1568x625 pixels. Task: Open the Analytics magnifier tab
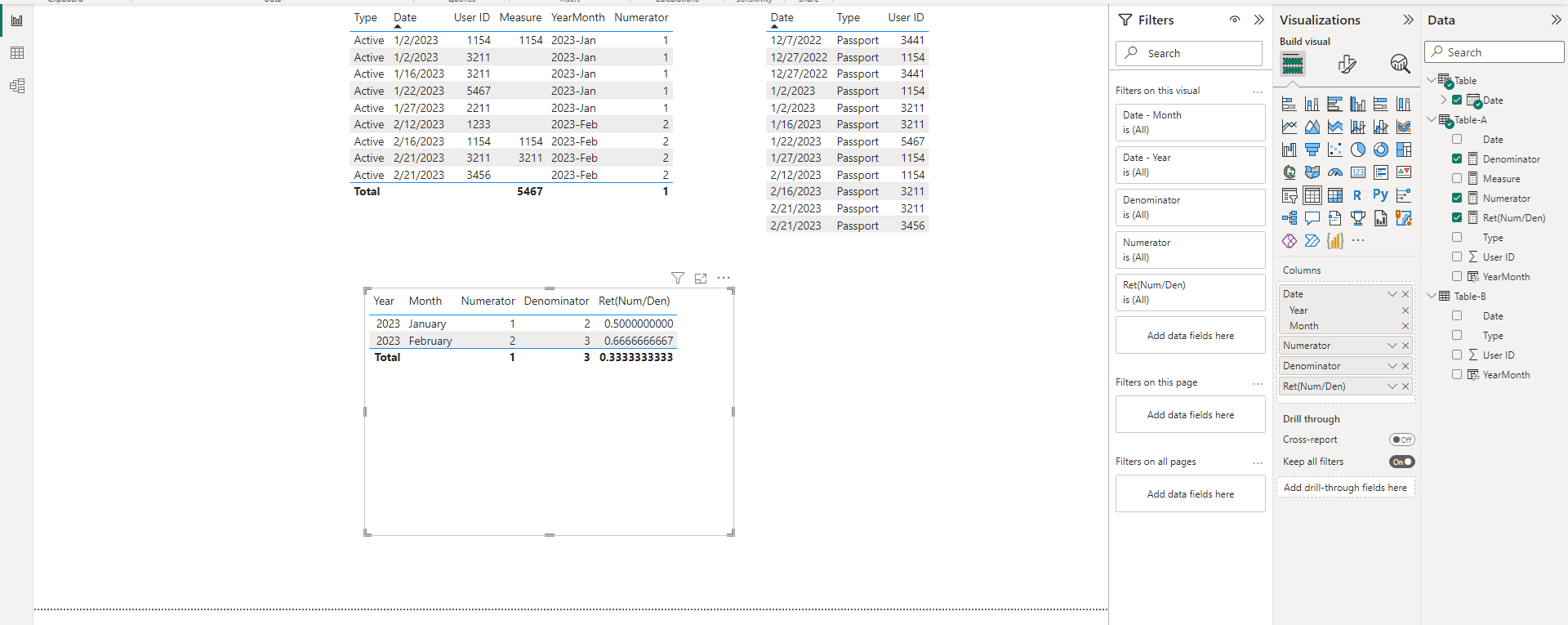pyautogui.click(x=1400, y=64)
